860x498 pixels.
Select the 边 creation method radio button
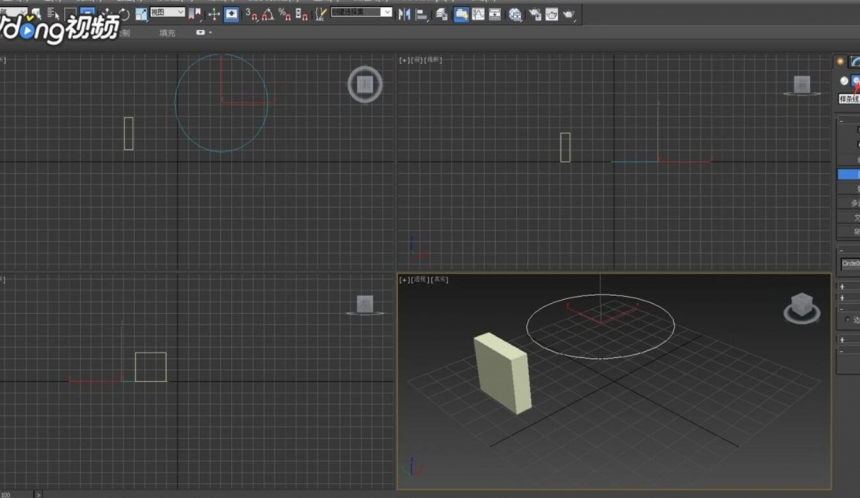click(x=848, y=319)
